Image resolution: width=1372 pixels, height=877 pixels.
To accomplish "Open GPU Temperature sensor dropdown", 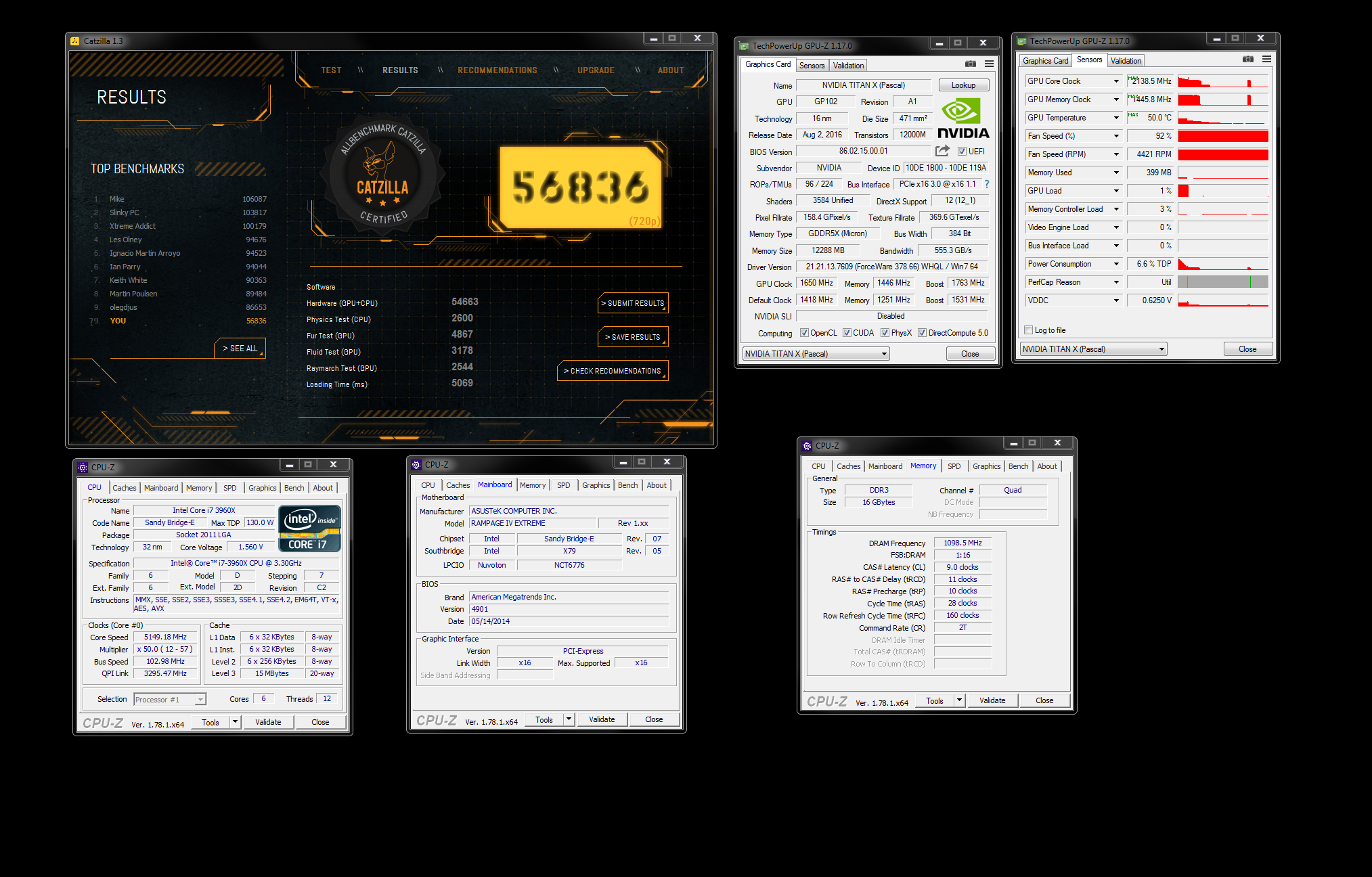I will click(x=1116, y=118).
